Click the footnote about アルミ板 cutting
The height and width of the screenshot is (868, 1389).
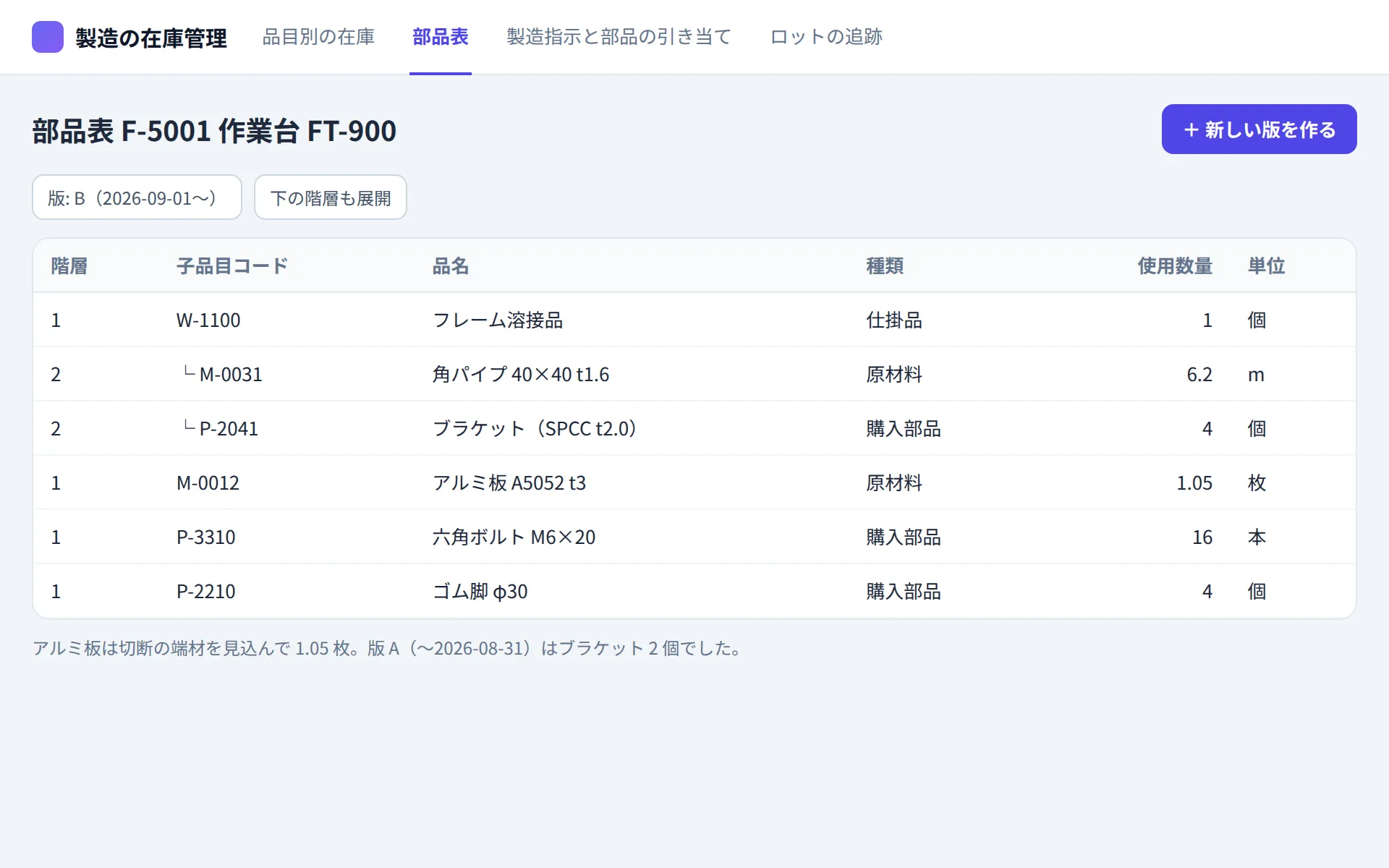(x=389, y=648)
